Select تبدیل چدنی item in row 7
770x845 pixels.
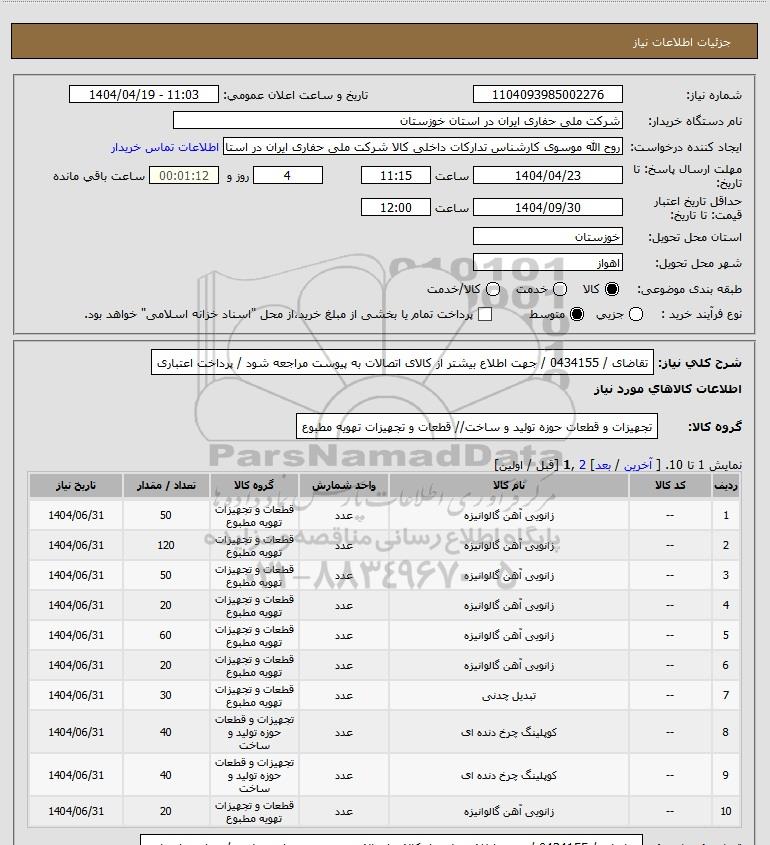click(x=509, y=696)
